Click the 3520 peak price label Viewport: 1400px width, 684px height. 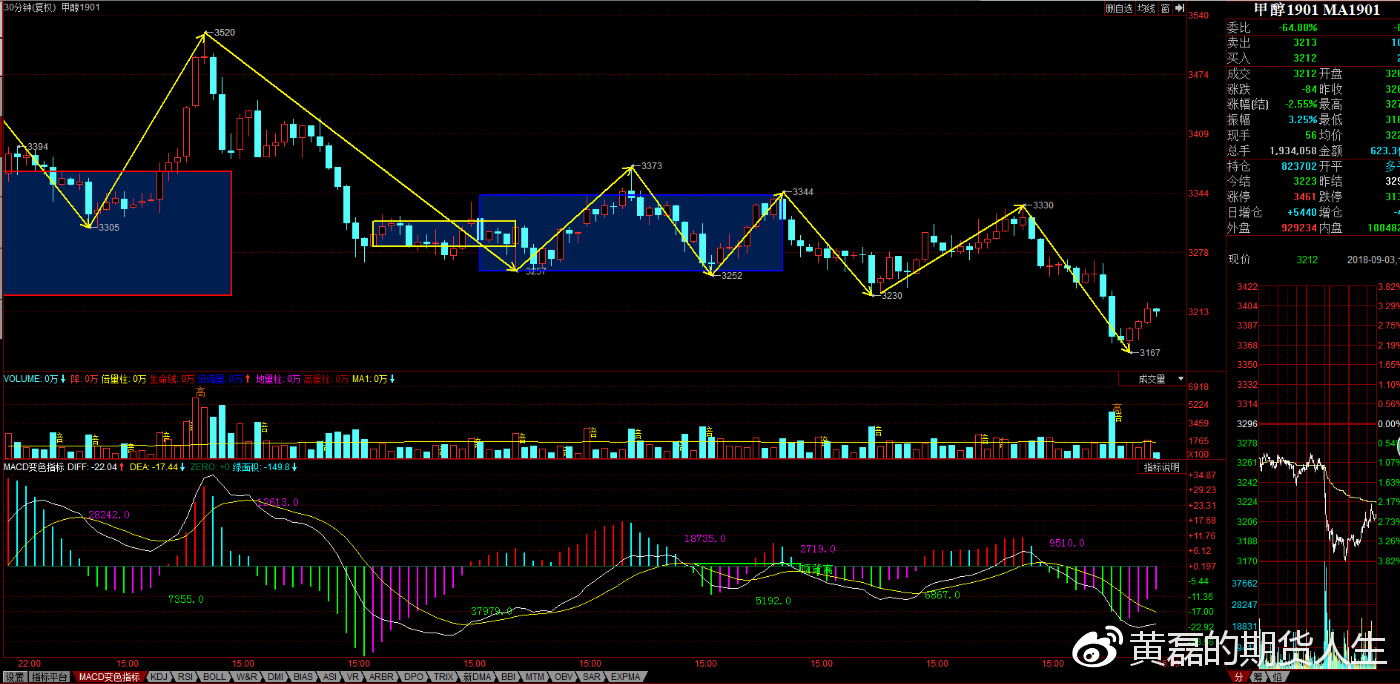coord(225,33)
